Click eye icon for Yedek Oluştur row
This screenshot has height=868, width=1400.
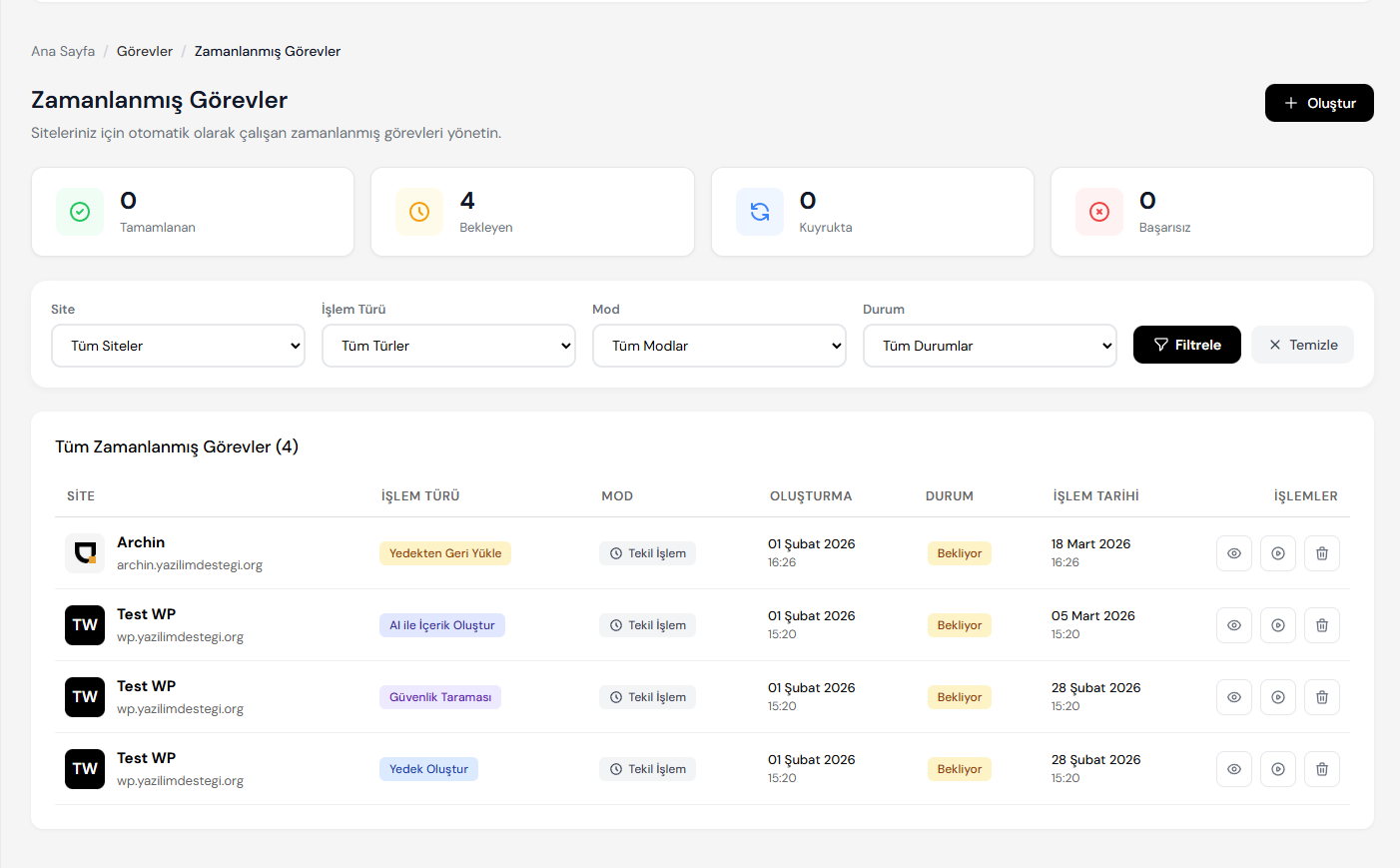point(1233,769)
